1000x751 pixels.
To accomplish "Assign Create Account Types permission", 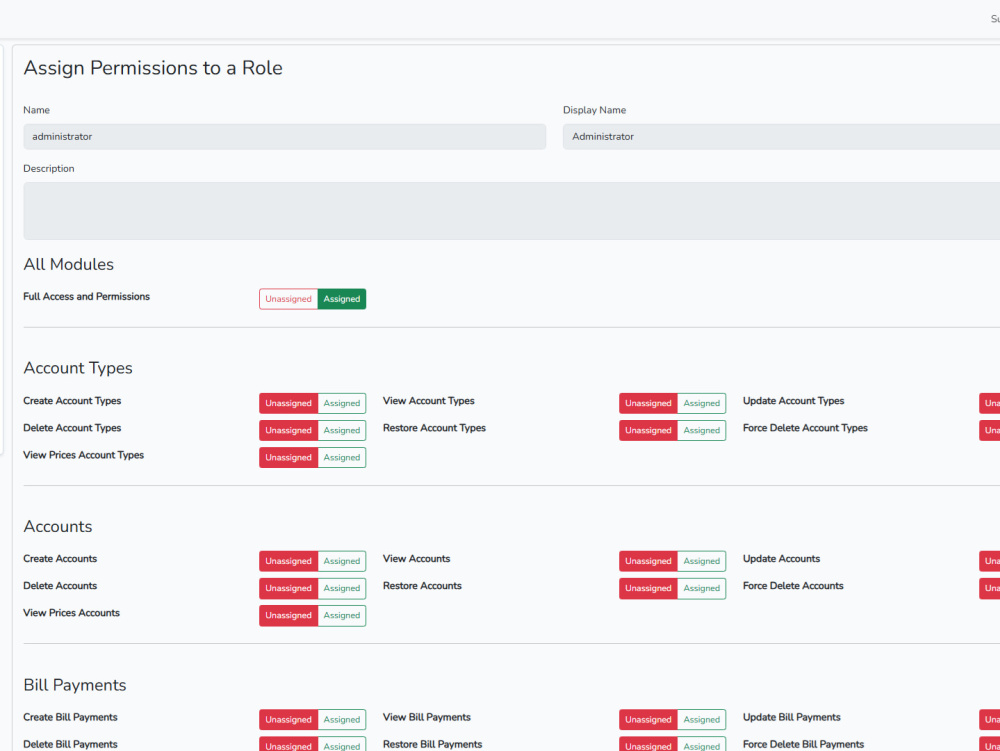I will [x=342, y=403].
